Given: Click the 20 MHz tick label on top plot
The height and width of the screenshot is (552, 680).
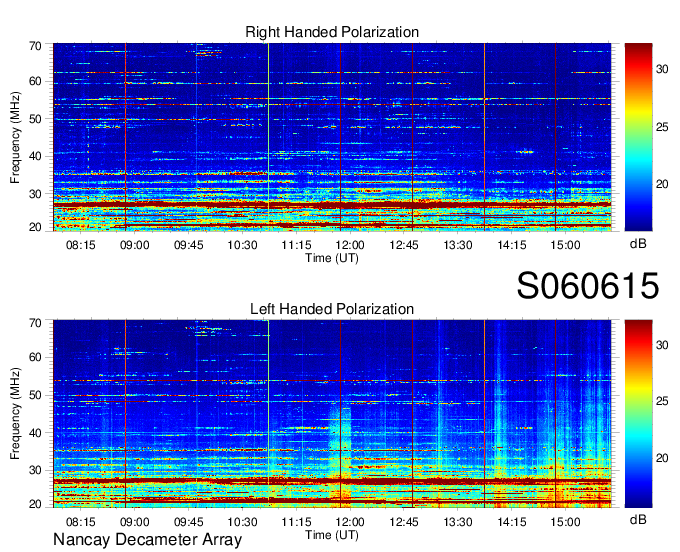Looking at the screenshot, I should [35, 227].
